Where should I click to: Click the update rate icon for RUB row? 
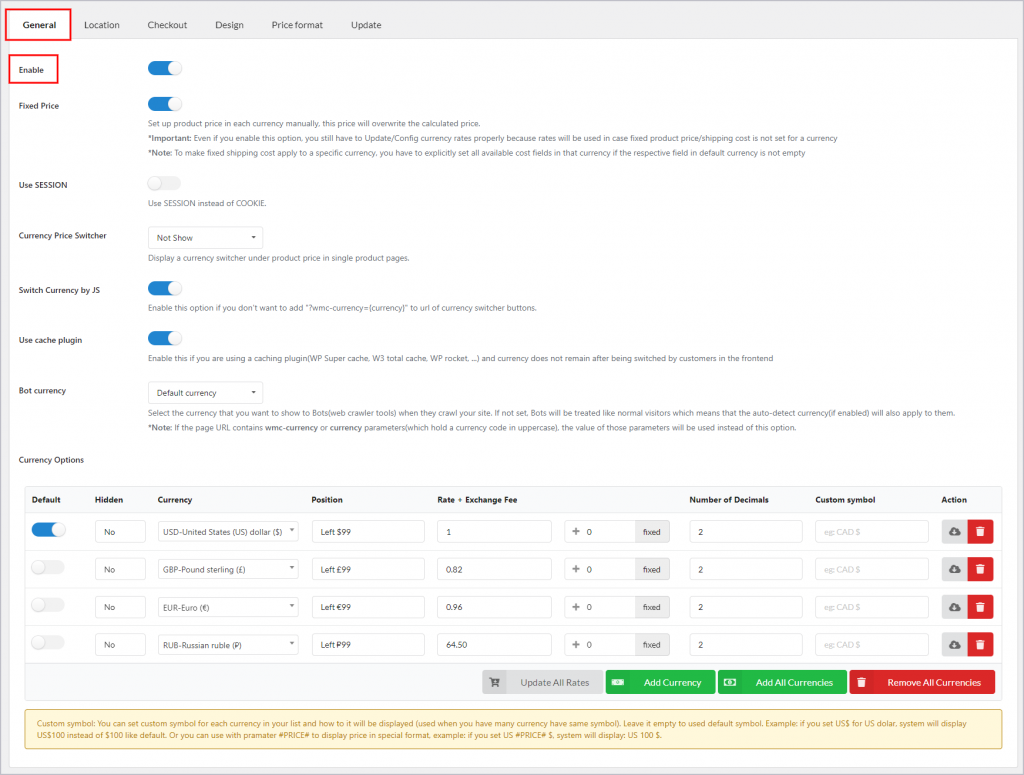(954, 644)
